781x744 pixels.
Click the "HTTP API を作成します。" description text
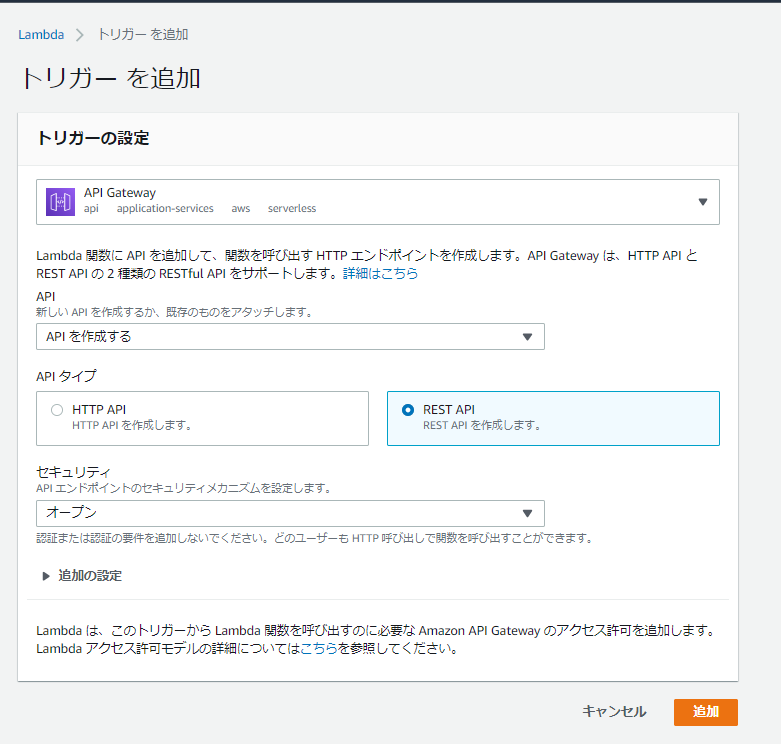(x=132, y=425)
